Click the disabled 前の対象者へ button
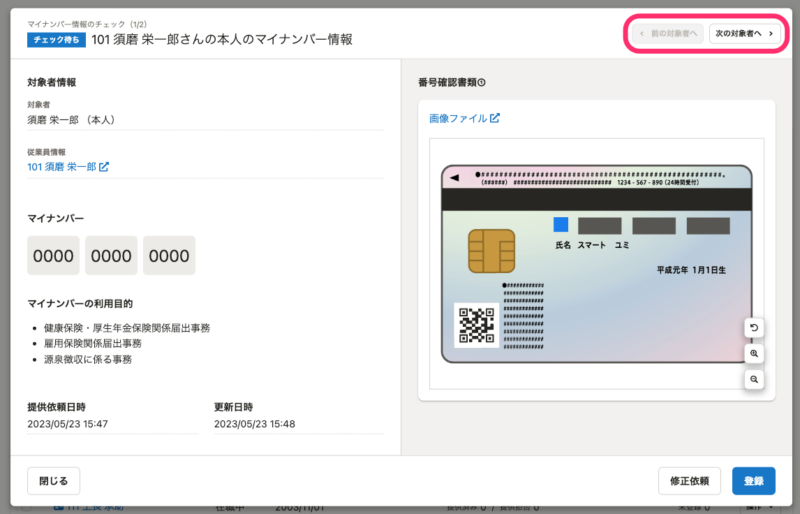The height and width of the screenshot is (514, 800). pyautogui.click(x=668, y=34)
